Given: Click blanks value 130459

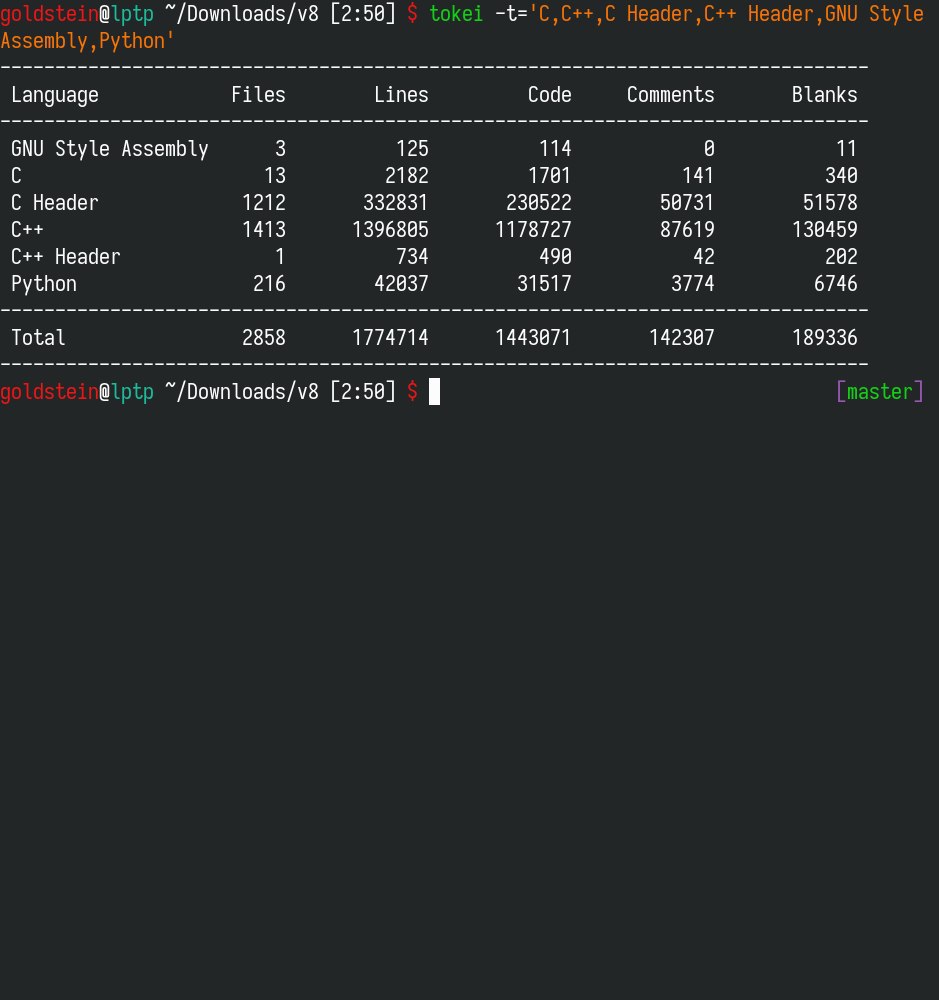Looking at the screenshot, I should 825,230.
